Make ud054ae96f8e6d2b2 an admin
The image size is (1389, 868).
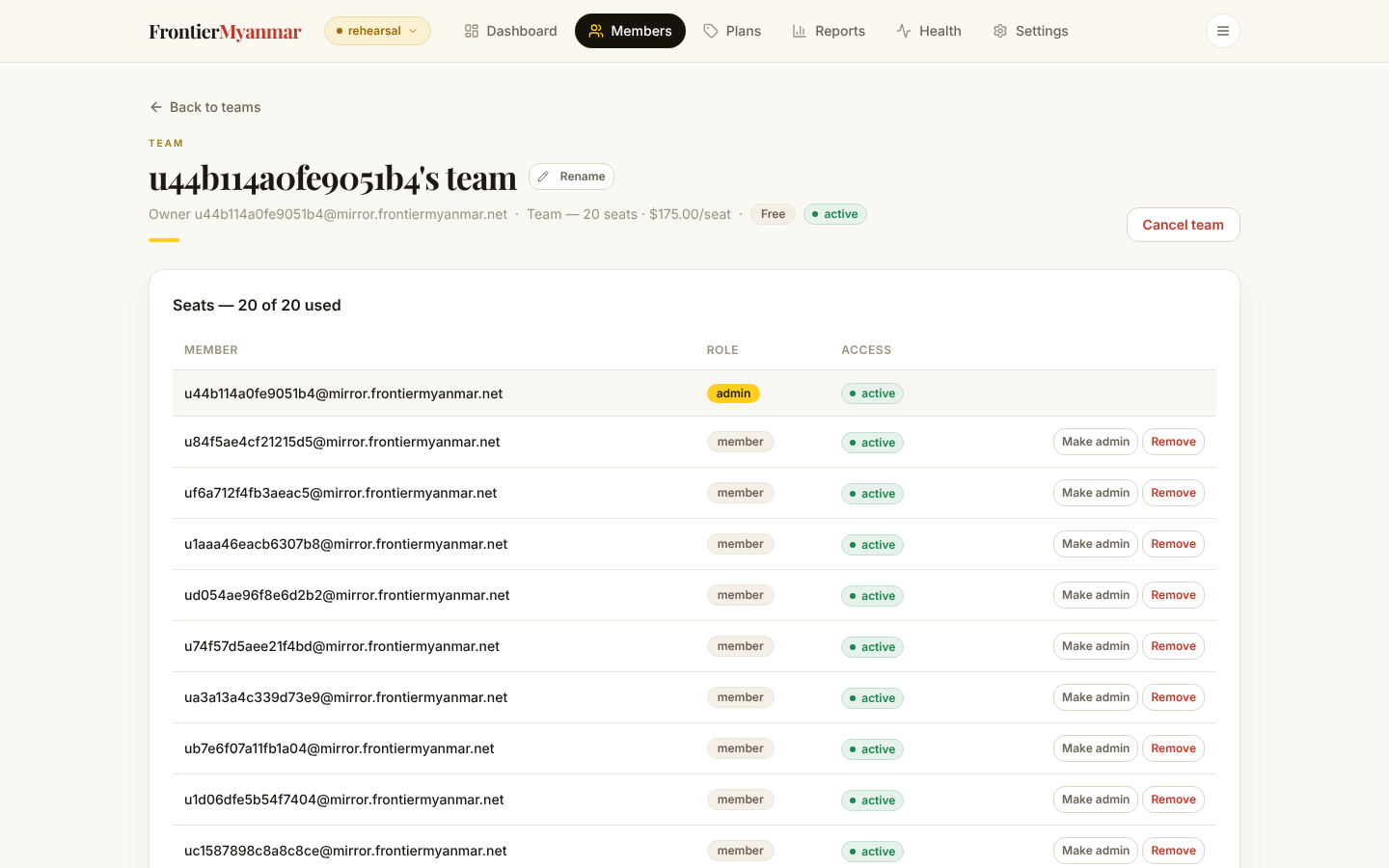tap(1096, 595)
